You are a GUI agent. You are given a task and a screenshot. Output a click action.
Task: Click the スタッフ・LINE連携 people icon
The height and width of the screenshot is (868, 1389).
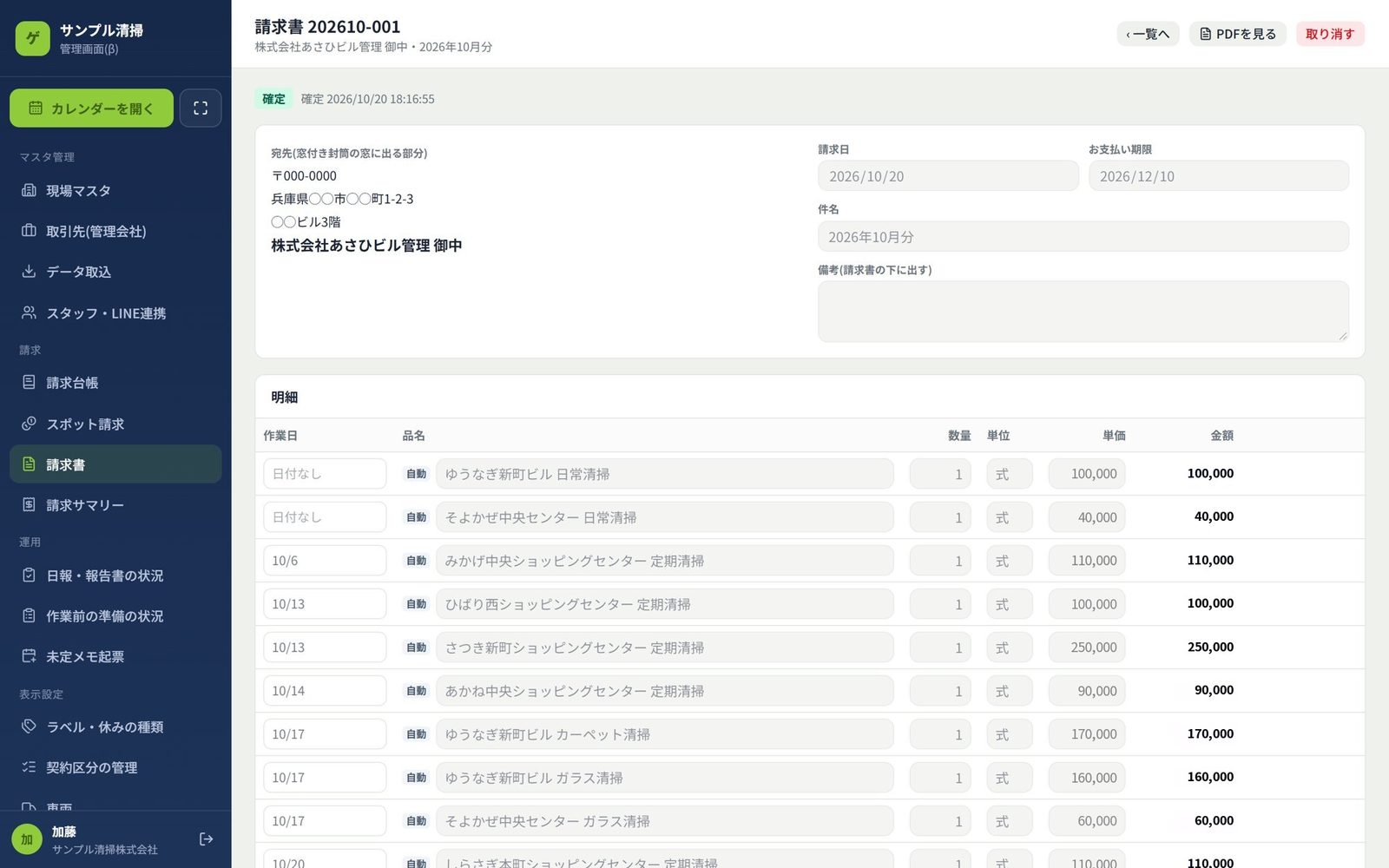click(x=29, y=312)
